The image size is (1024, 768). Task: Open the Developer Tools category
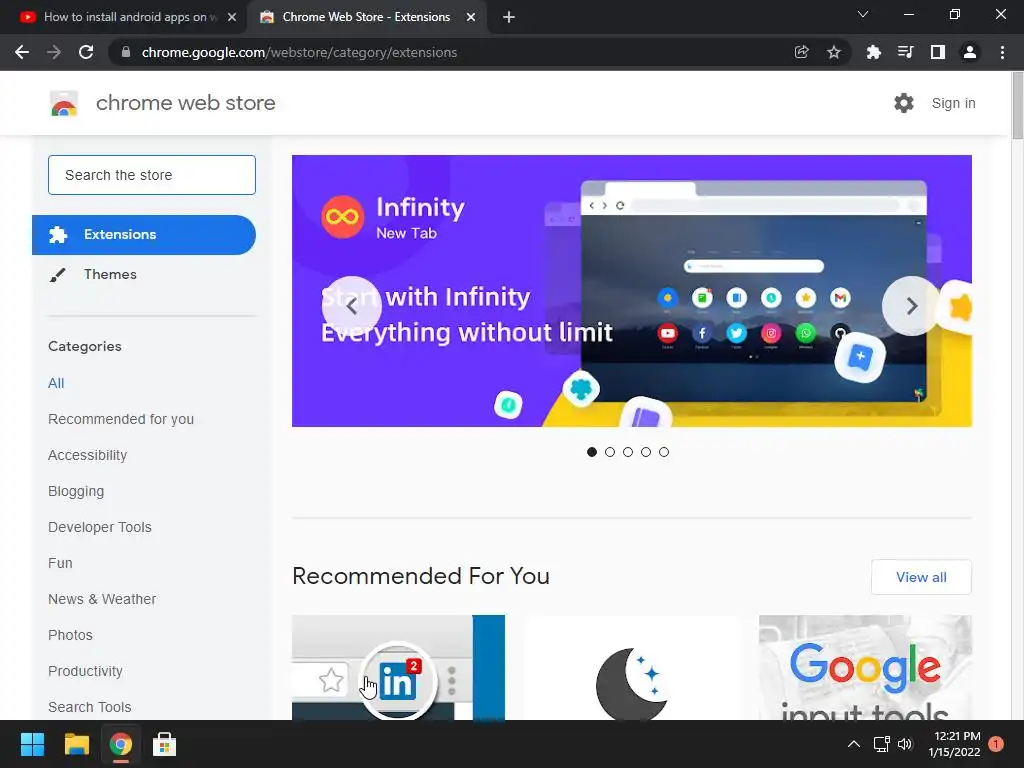pos(100,527)
